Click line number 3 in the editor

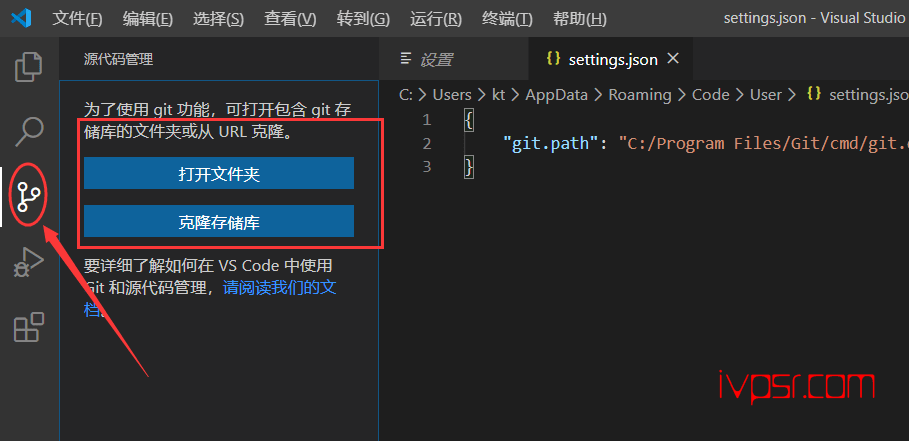coord(427,167)
